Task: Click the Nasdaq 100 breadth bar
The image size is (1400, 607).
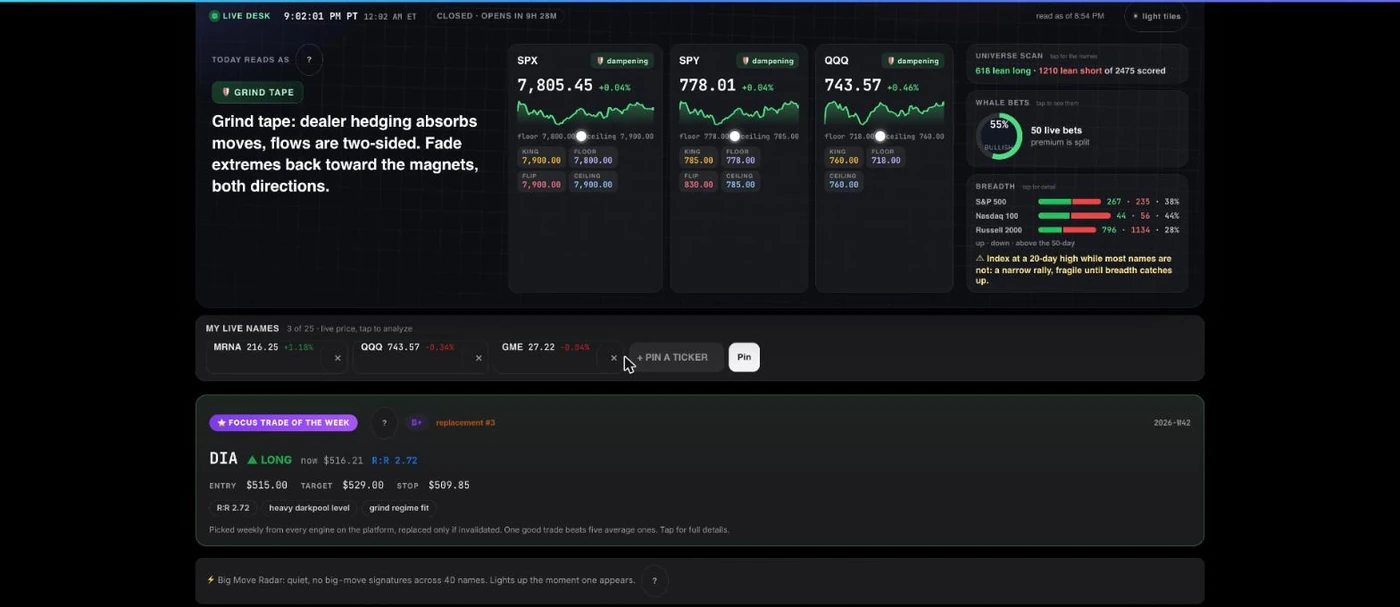Action: (x=1074, y=216)
